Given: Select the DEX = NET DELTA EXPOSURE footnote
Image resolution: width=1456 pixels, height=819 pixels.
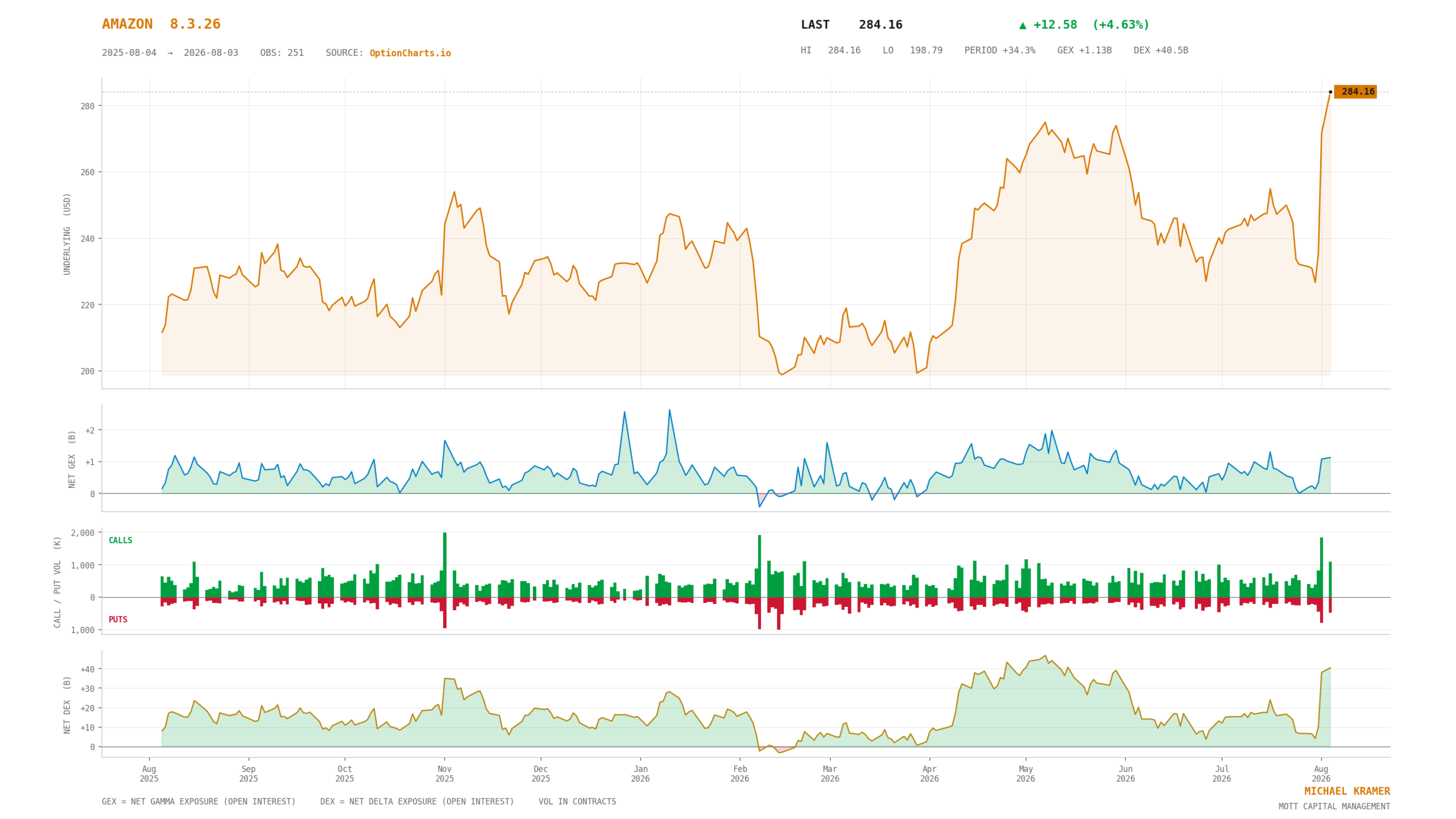Looking at the screenshot, I should point(417,801).
